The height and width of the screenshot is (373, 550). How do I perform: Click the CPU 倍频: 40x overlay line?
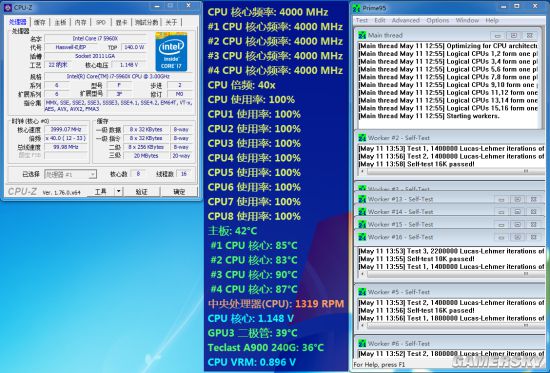tap(241, 85)
